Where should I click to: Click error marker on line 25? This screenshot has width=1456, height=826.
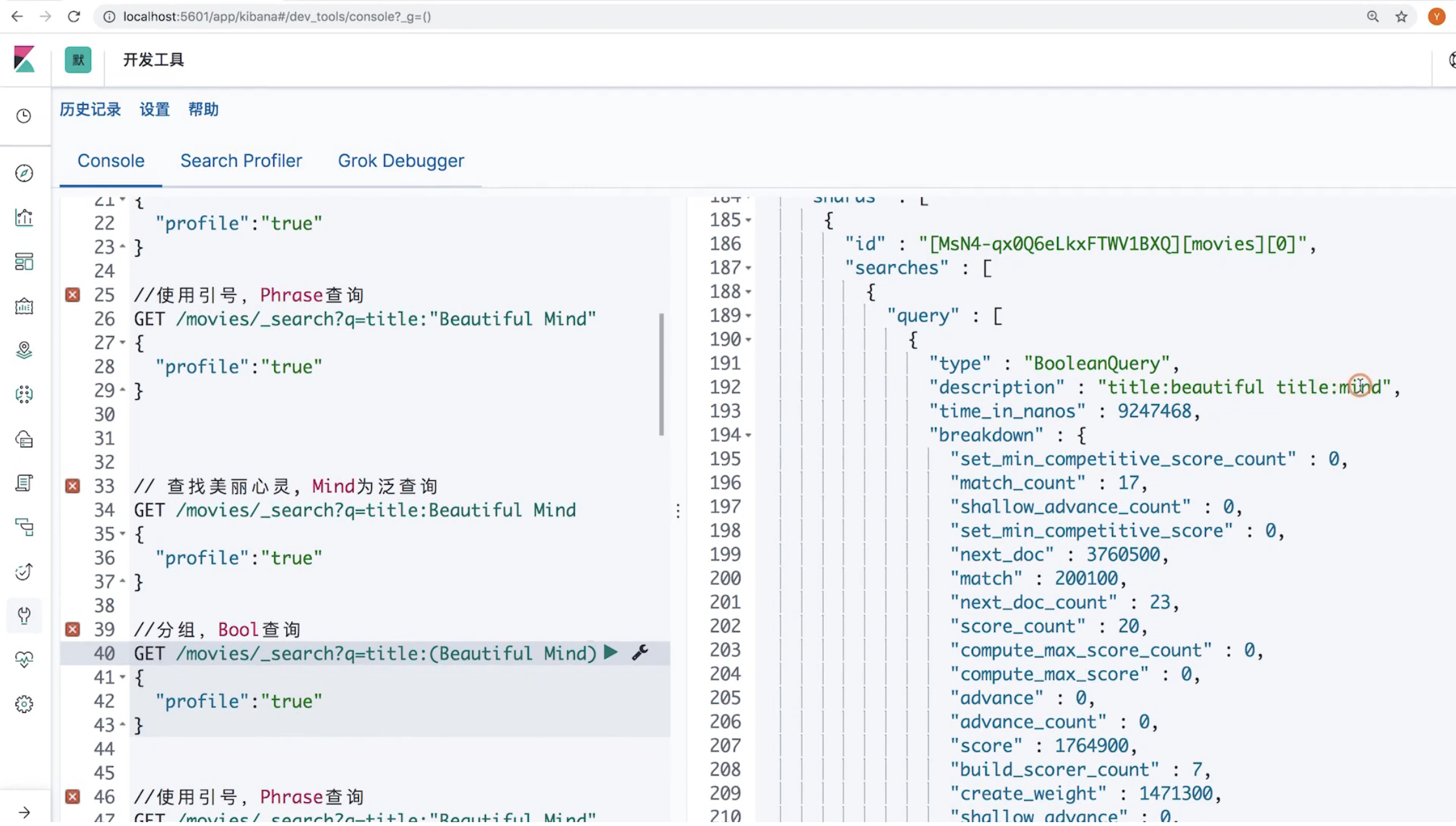pos(72,295)
